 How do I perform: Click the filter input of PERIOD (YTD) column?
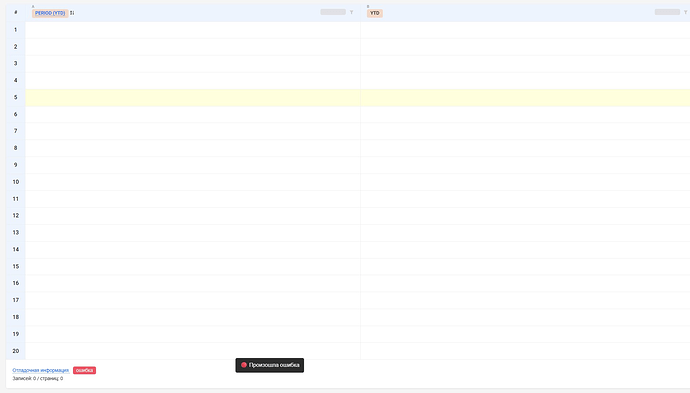click(x=333, y=12)
